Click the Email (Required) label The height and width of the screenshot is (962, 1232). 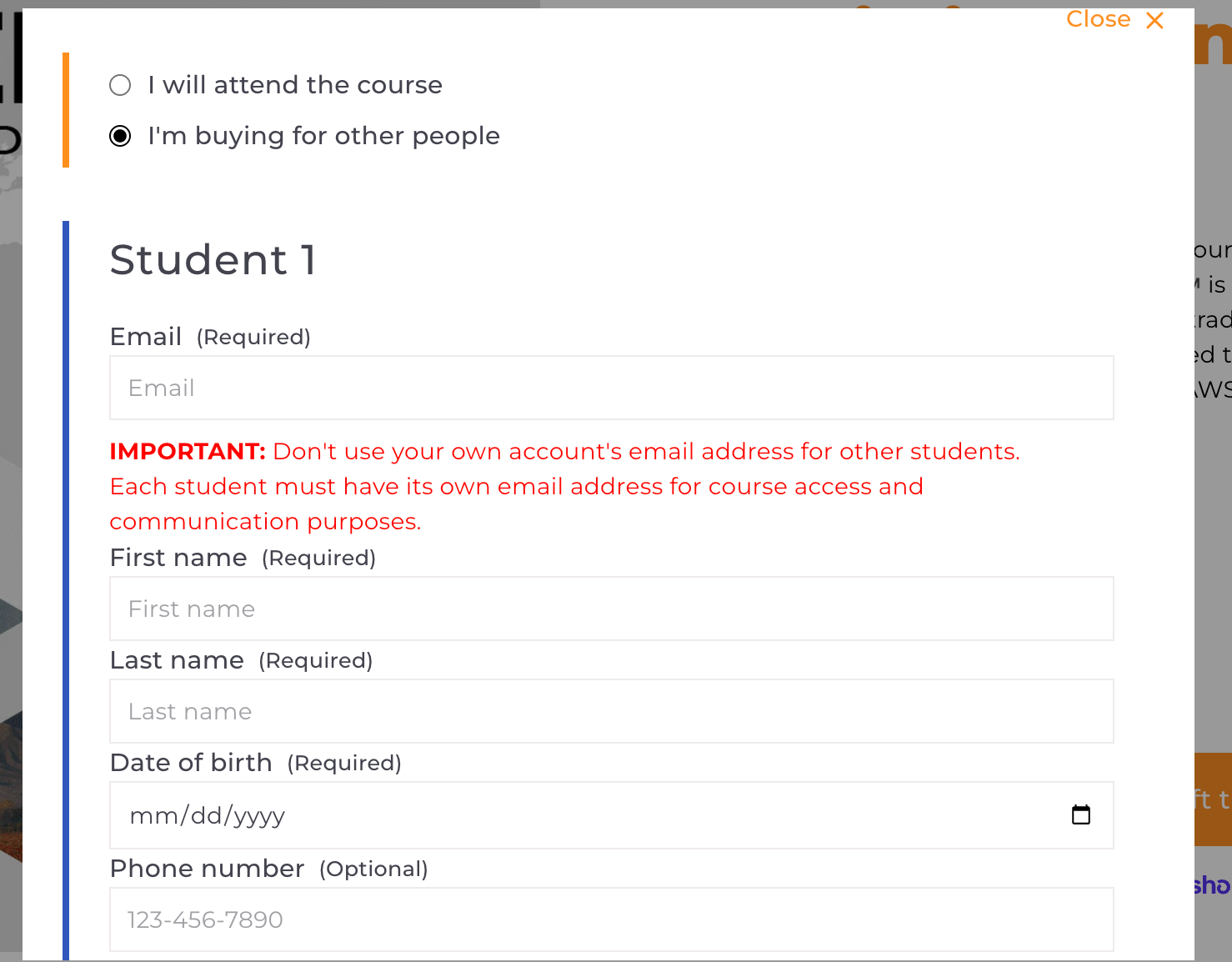(210, 337)
